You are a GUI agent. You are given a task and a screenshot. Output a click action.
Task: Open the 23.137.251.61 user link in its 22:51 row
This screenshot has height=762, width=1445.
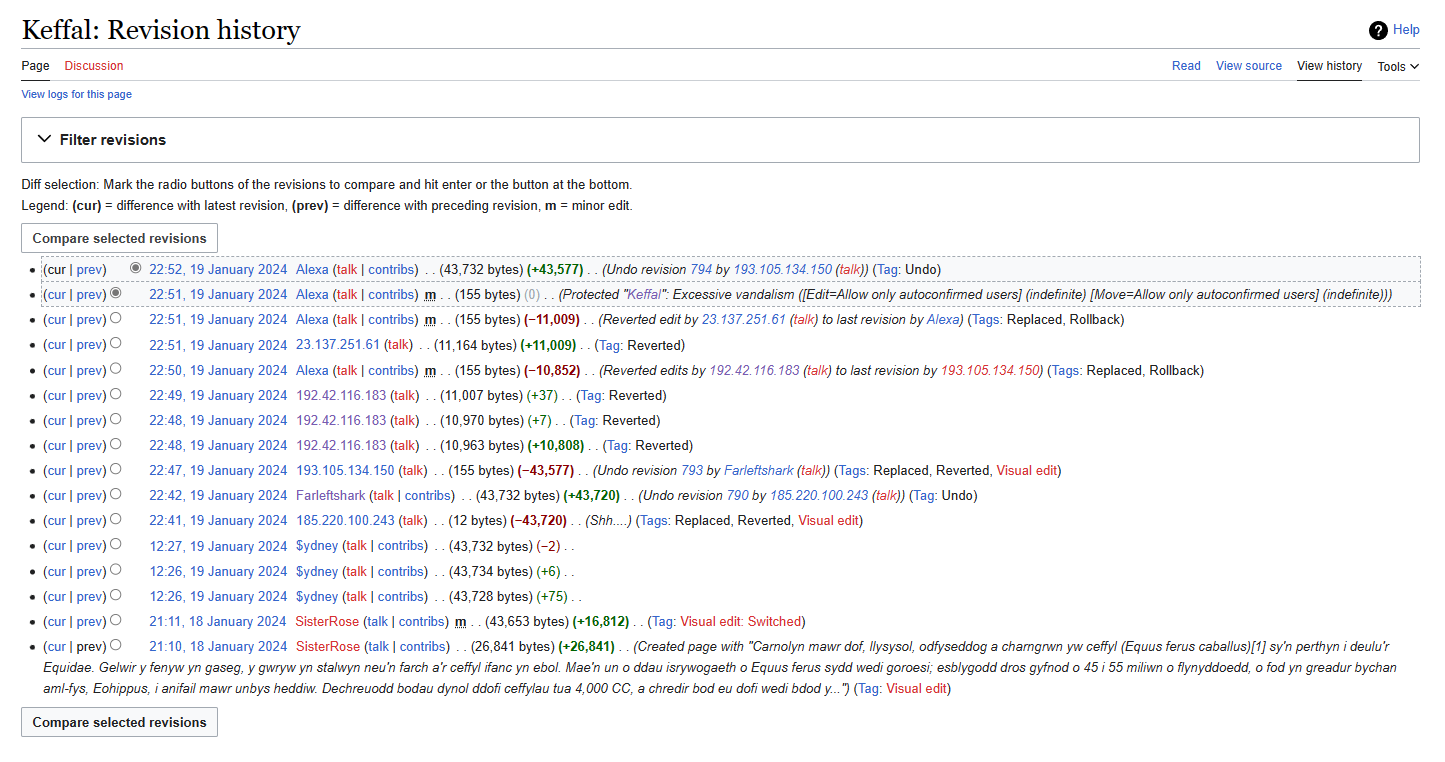(x=338, y=345)
